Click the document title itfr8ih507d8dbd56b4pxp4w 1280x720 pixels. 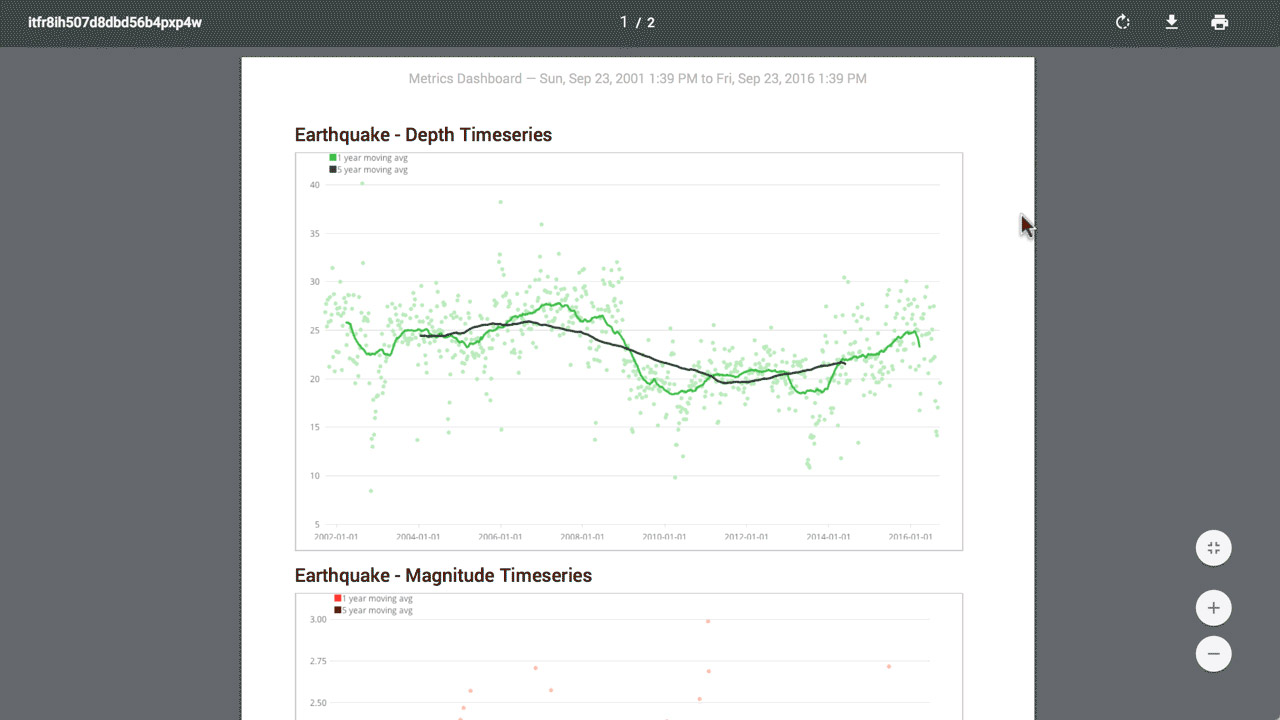pos(115,22)
